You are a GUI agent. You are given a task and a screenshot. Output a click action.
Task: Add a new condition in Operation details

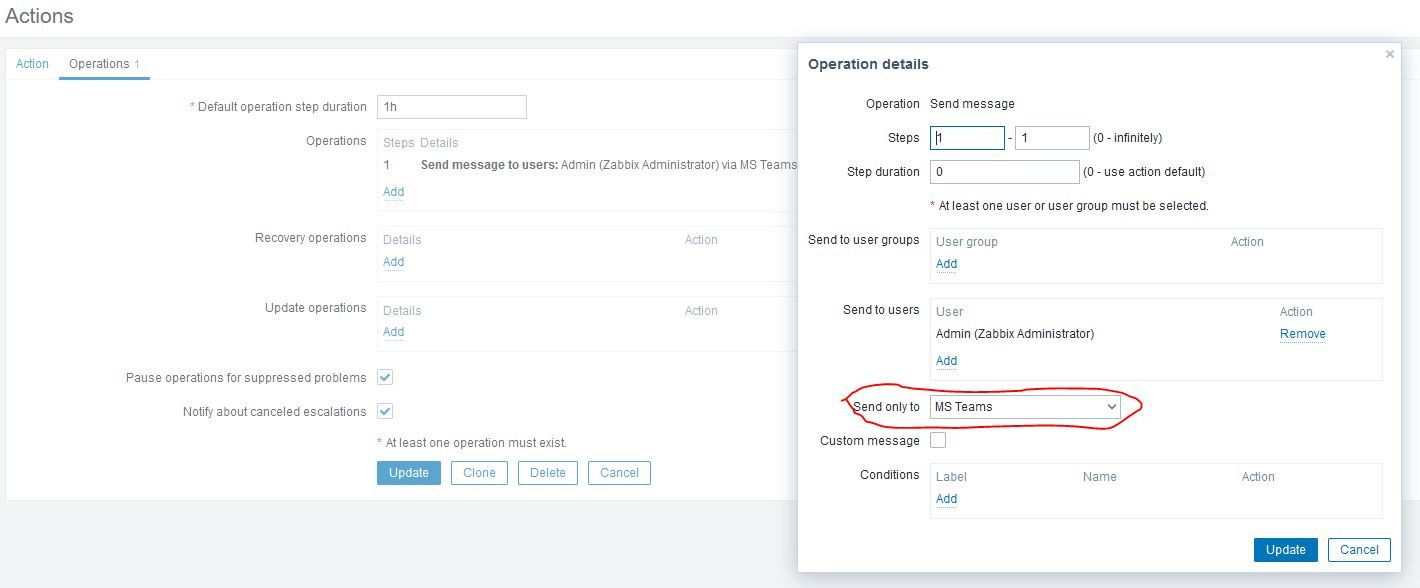click(946, 499)
